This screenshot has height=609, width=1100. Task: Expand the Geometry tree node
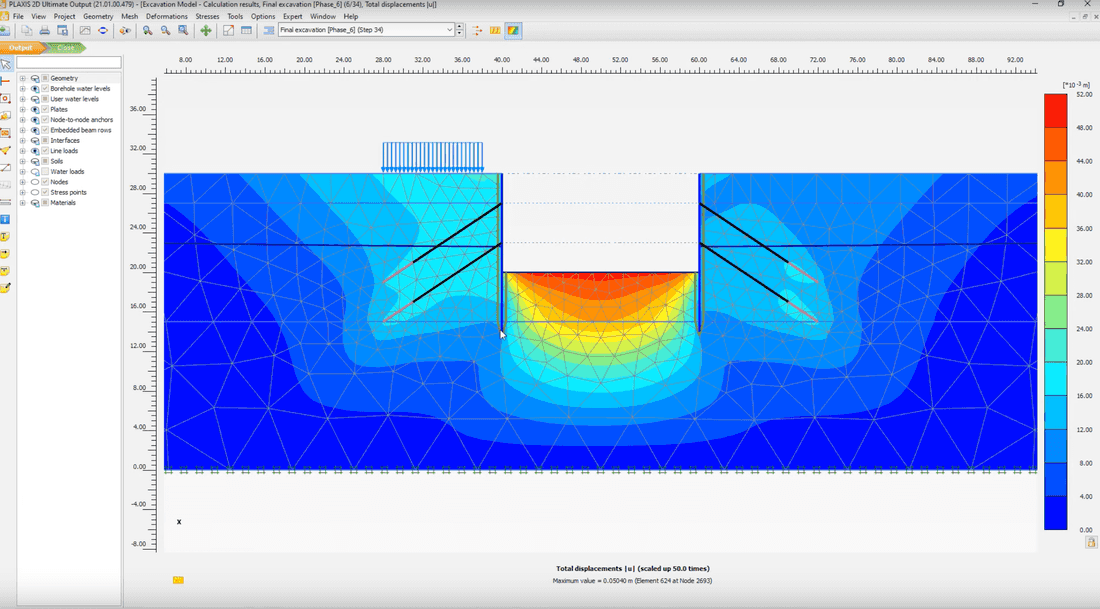point(22,79)
